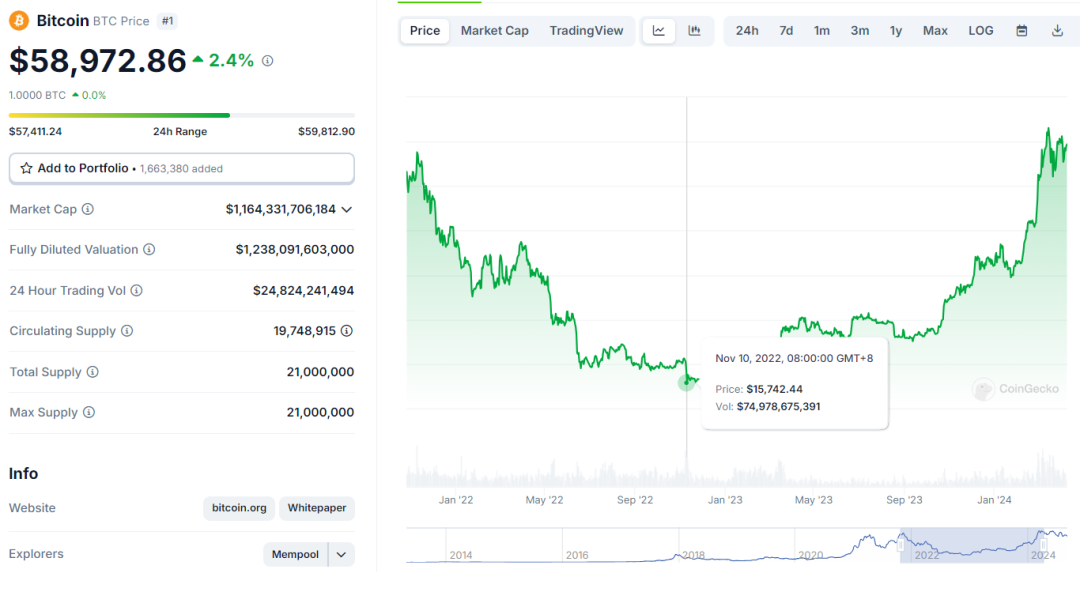1080x607 pixels.
Task: Switch to line chart view icon
Action: click(658, 31)
